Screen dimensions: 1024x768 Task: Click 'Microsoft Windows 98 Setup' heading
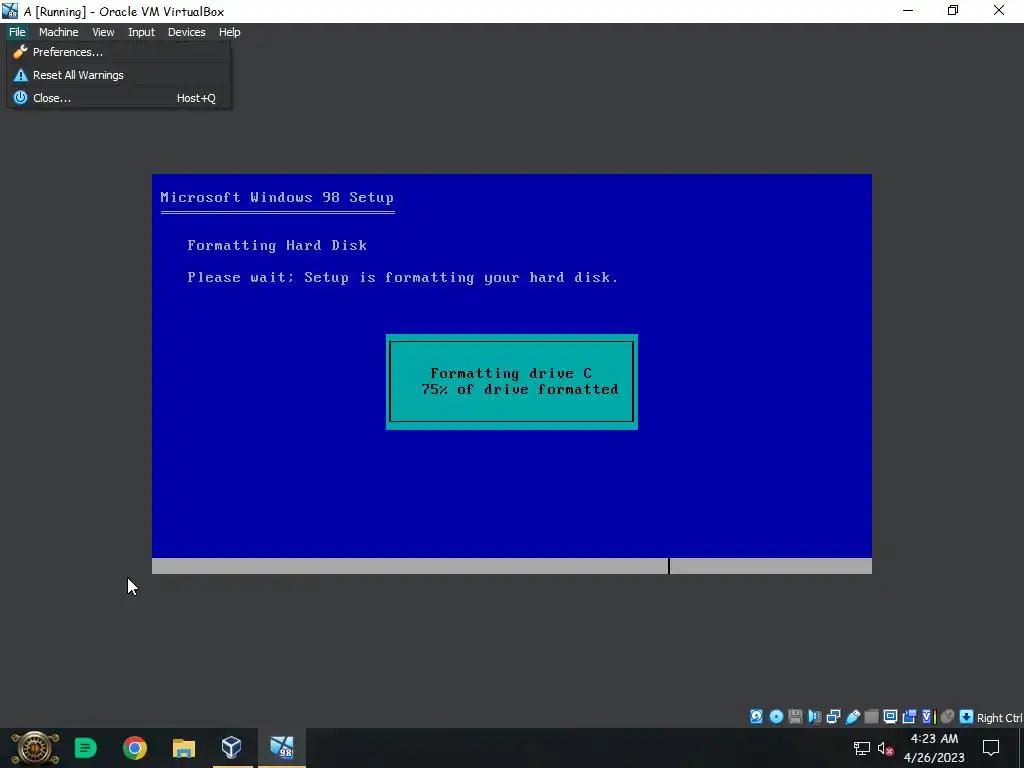(277, 197)
